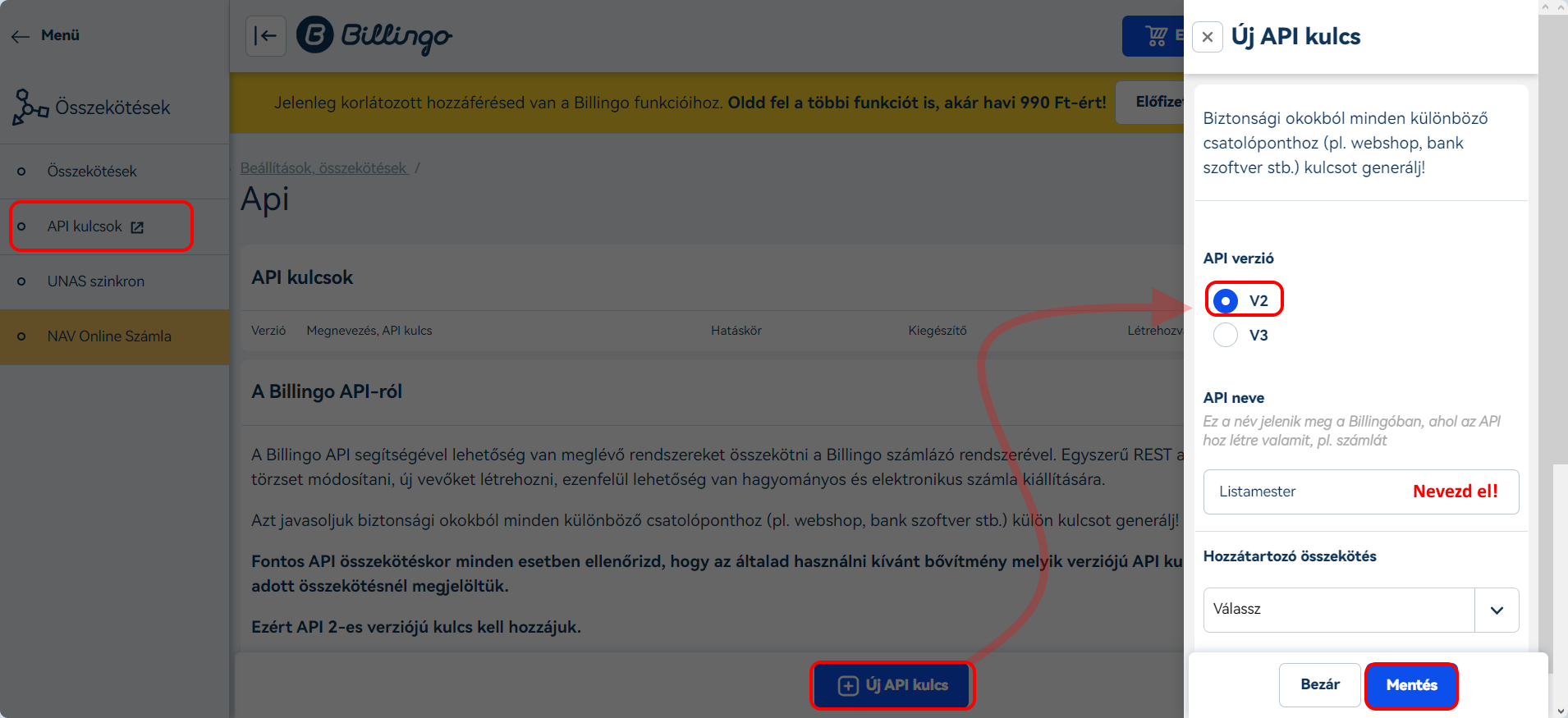Close the Új API kulcs panel
The width and height of the screenshot is (1568, 718).
(x=1208, y=37)
